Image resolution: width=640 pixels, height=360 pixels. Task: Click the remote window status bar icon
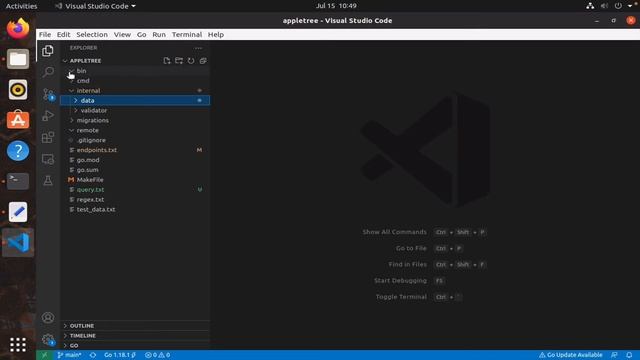coord(44,355)
